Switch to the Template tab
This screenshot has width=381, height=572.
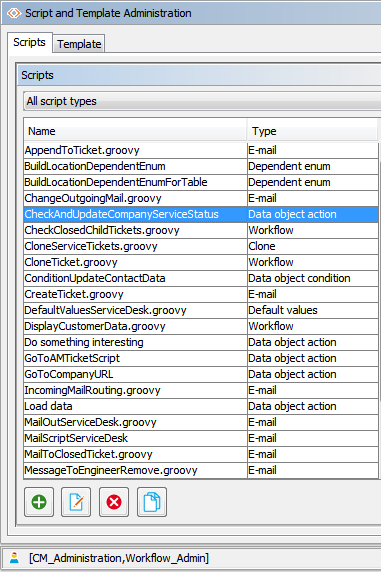tap(79, 44)
